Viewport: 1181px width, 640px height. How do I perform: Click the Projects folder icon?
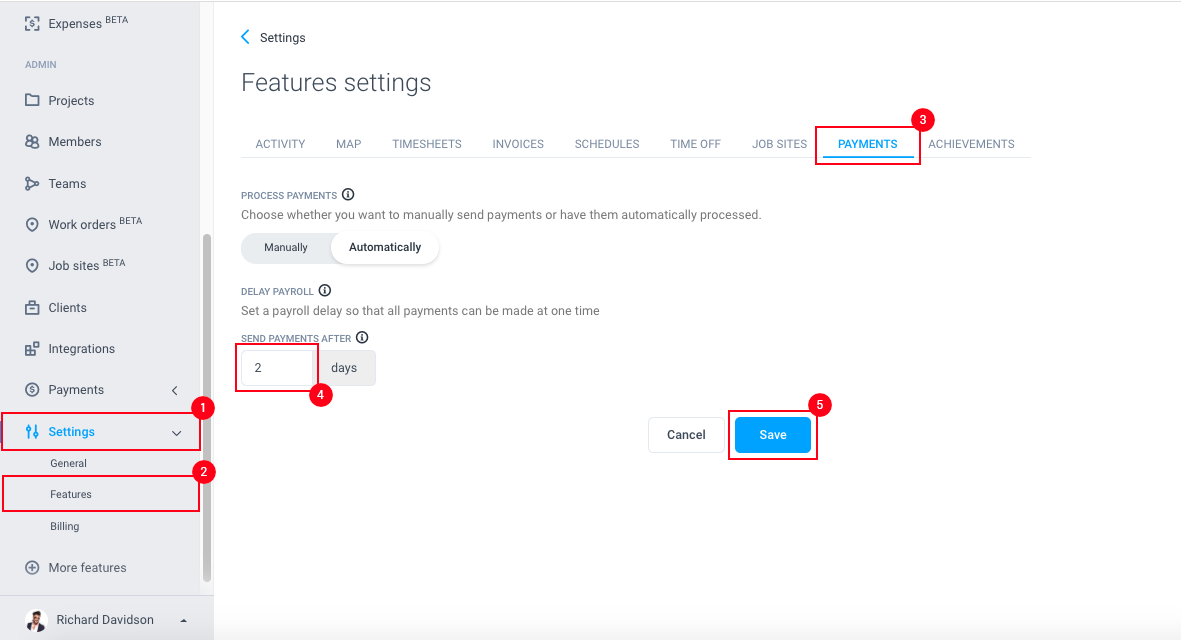[x=32, y=100]
